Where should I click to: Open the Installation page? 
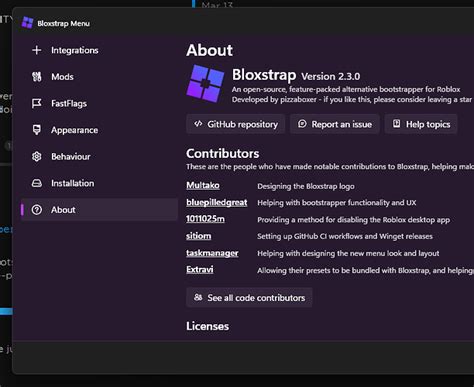click(x=99, y=183)
